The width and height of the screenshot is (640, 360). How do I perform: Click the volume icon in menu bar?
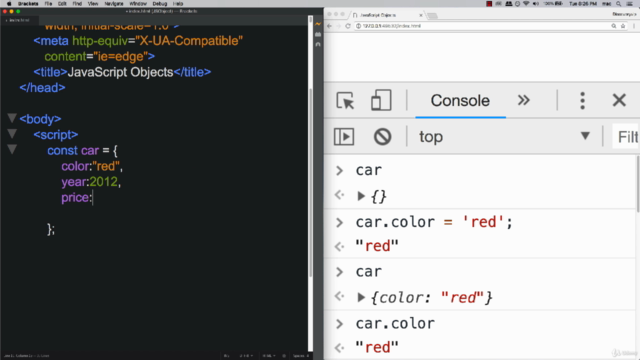pyautogui.click(x=536, y=4)
